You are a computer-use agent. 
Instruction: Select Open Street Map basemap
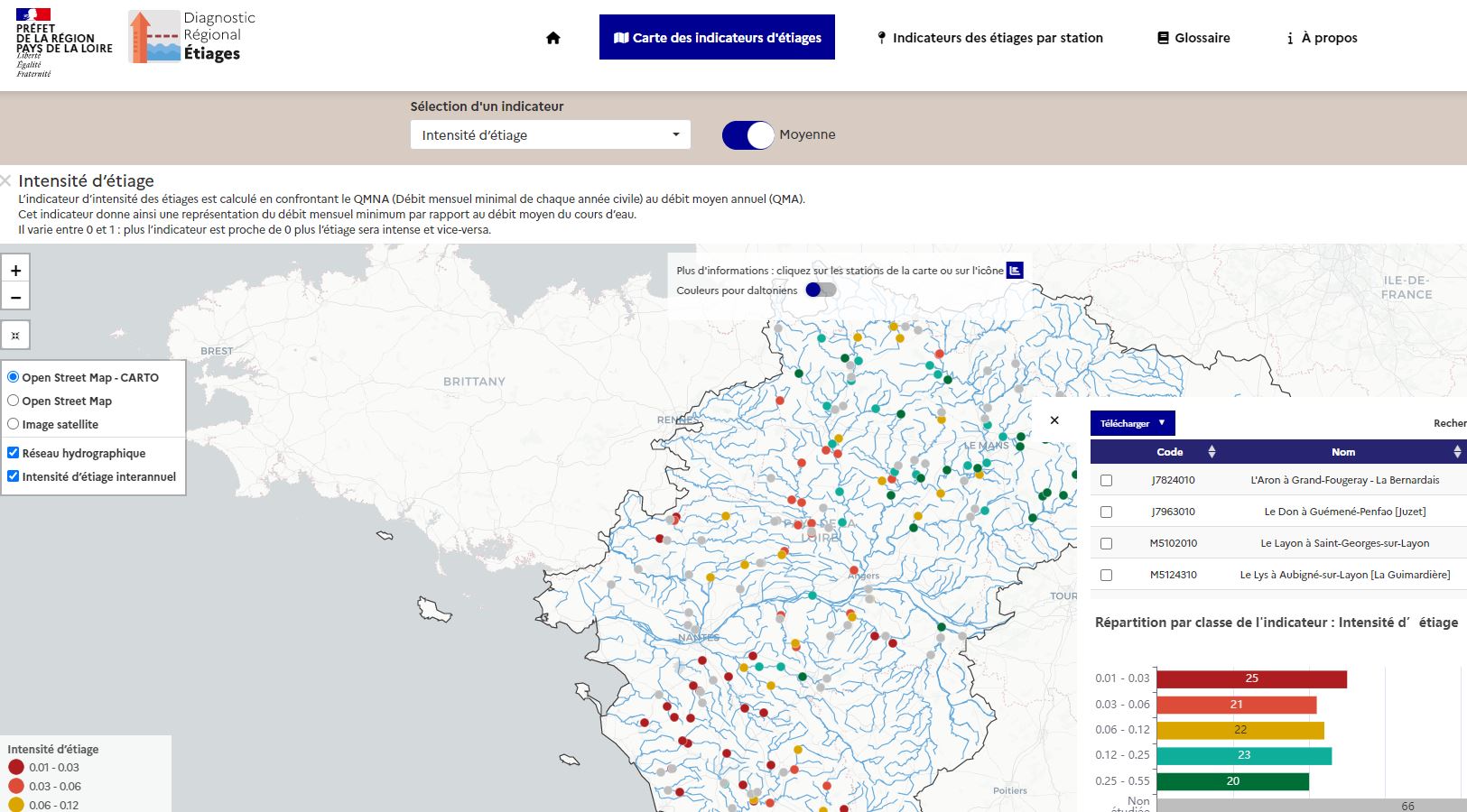(13, 401)
